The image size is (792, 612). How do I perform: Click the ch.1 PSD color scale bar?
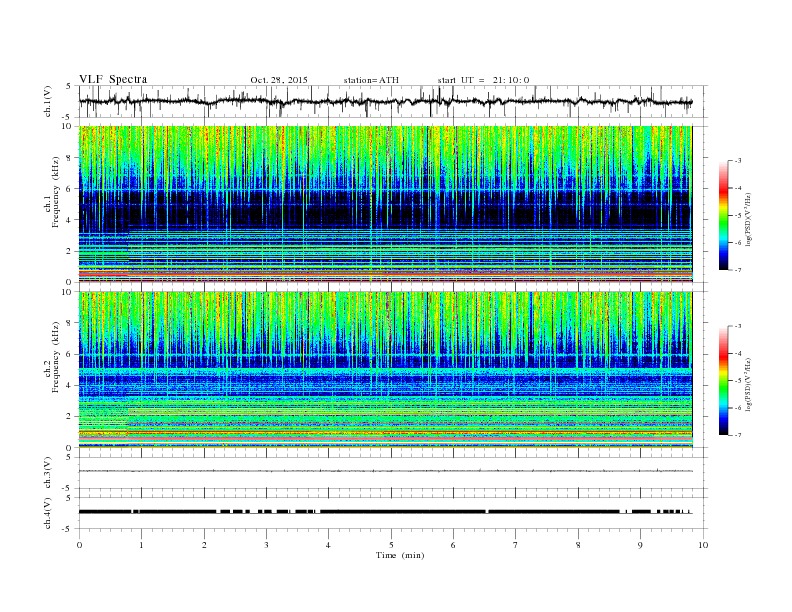pyautogui.click(x=724, y=215)
